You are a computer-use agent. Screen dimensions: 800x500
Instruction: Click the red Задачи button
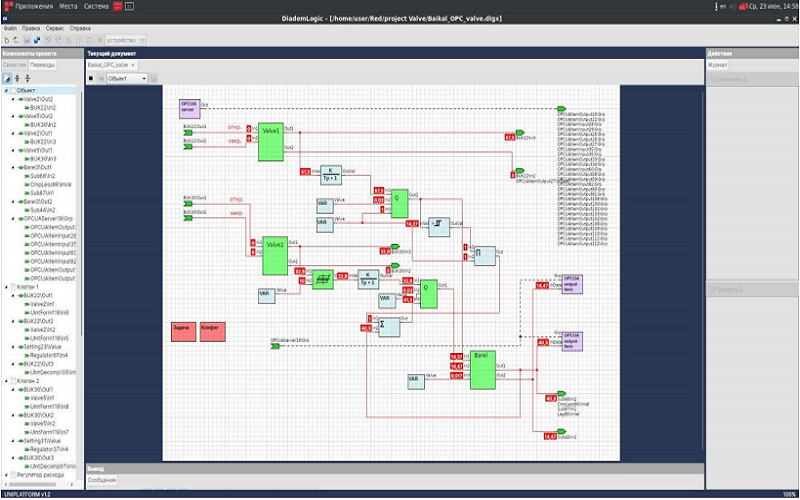point(183,332)
